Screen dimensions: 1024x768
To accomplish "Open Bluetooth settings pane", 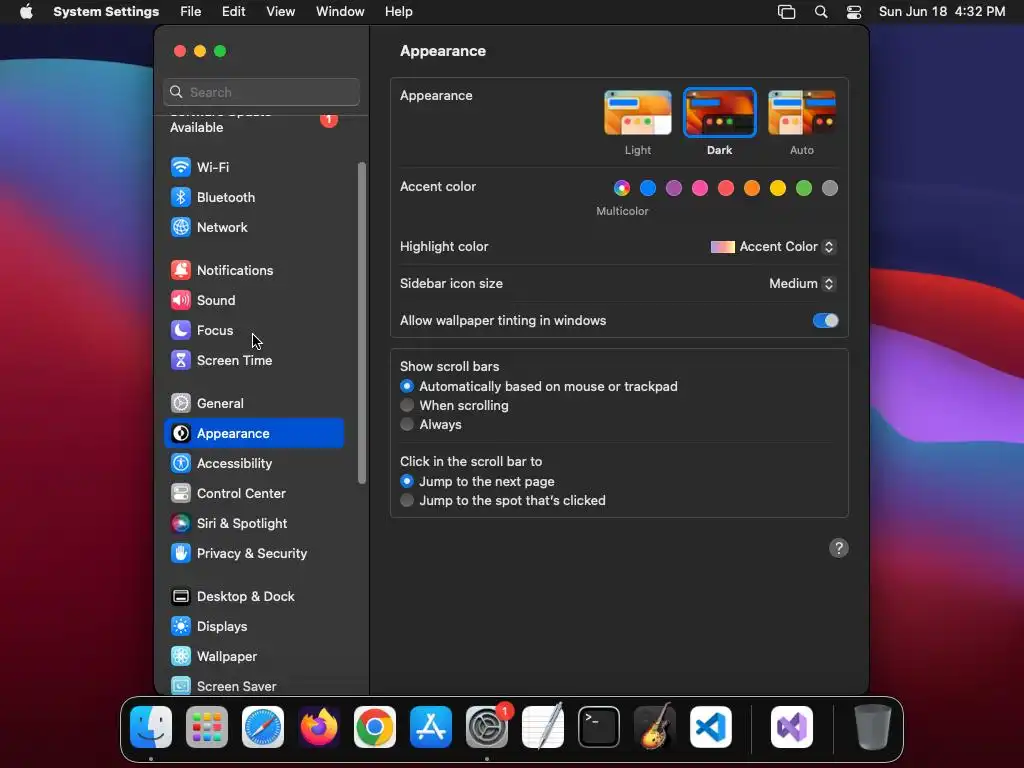I will (253, 197).
